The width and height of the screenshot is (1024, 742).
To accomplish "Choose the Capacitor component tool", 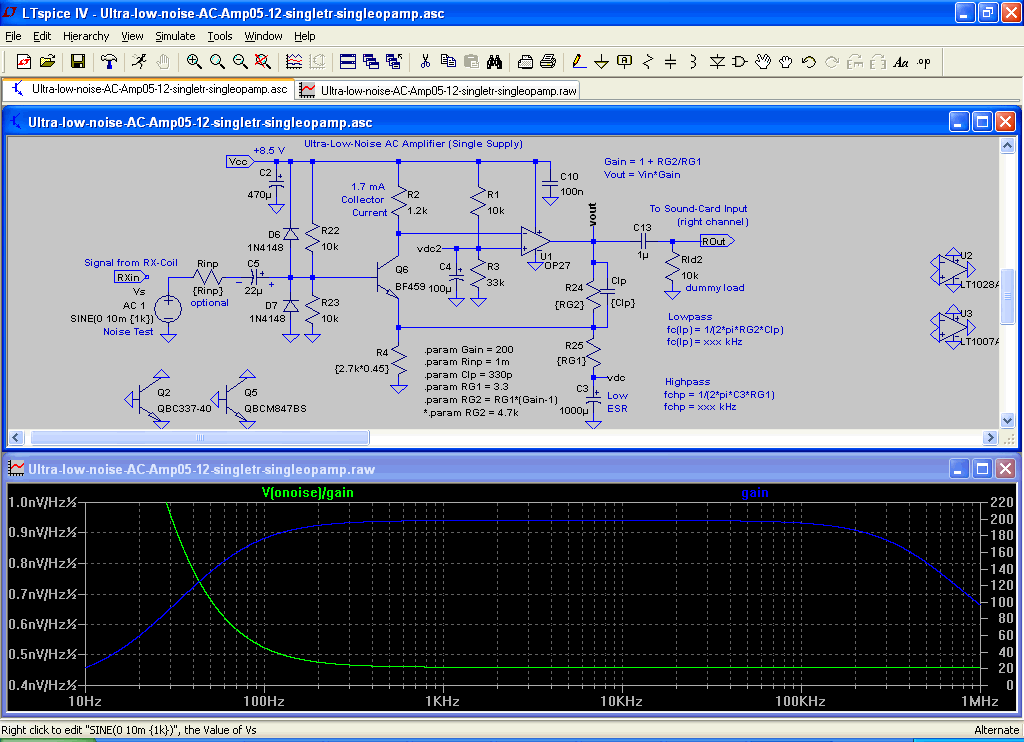I will pyautogui.click(x=670, y=61).
